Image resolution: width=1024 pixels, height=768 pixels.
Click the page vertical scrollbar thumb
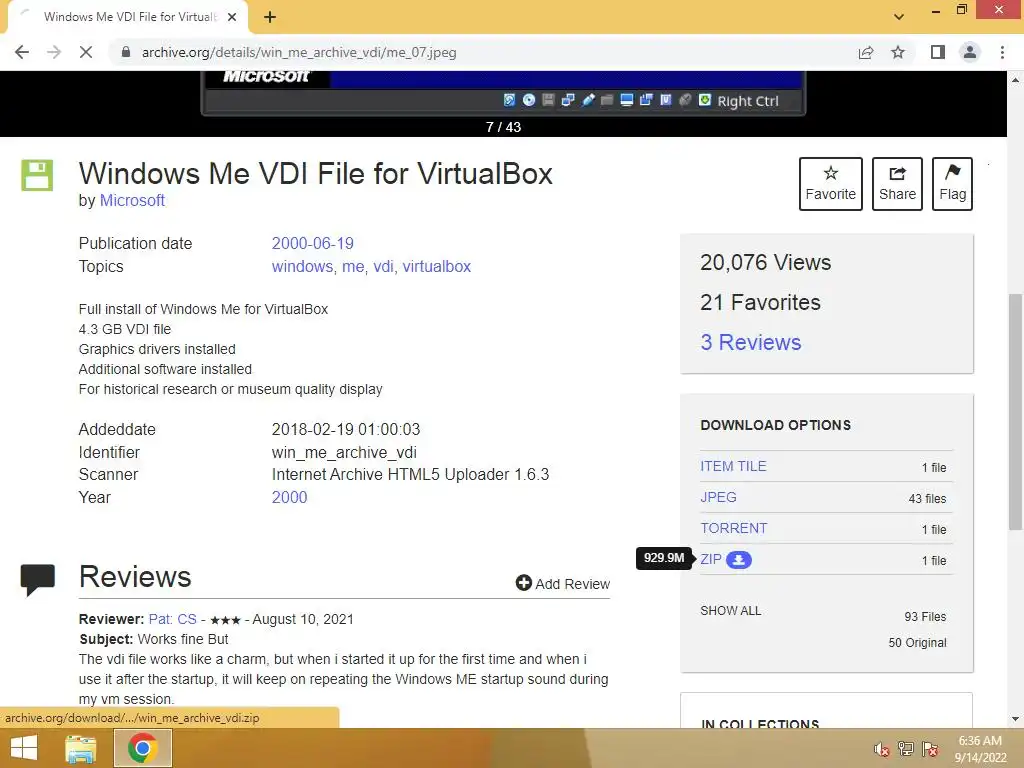pos(1015,411)
